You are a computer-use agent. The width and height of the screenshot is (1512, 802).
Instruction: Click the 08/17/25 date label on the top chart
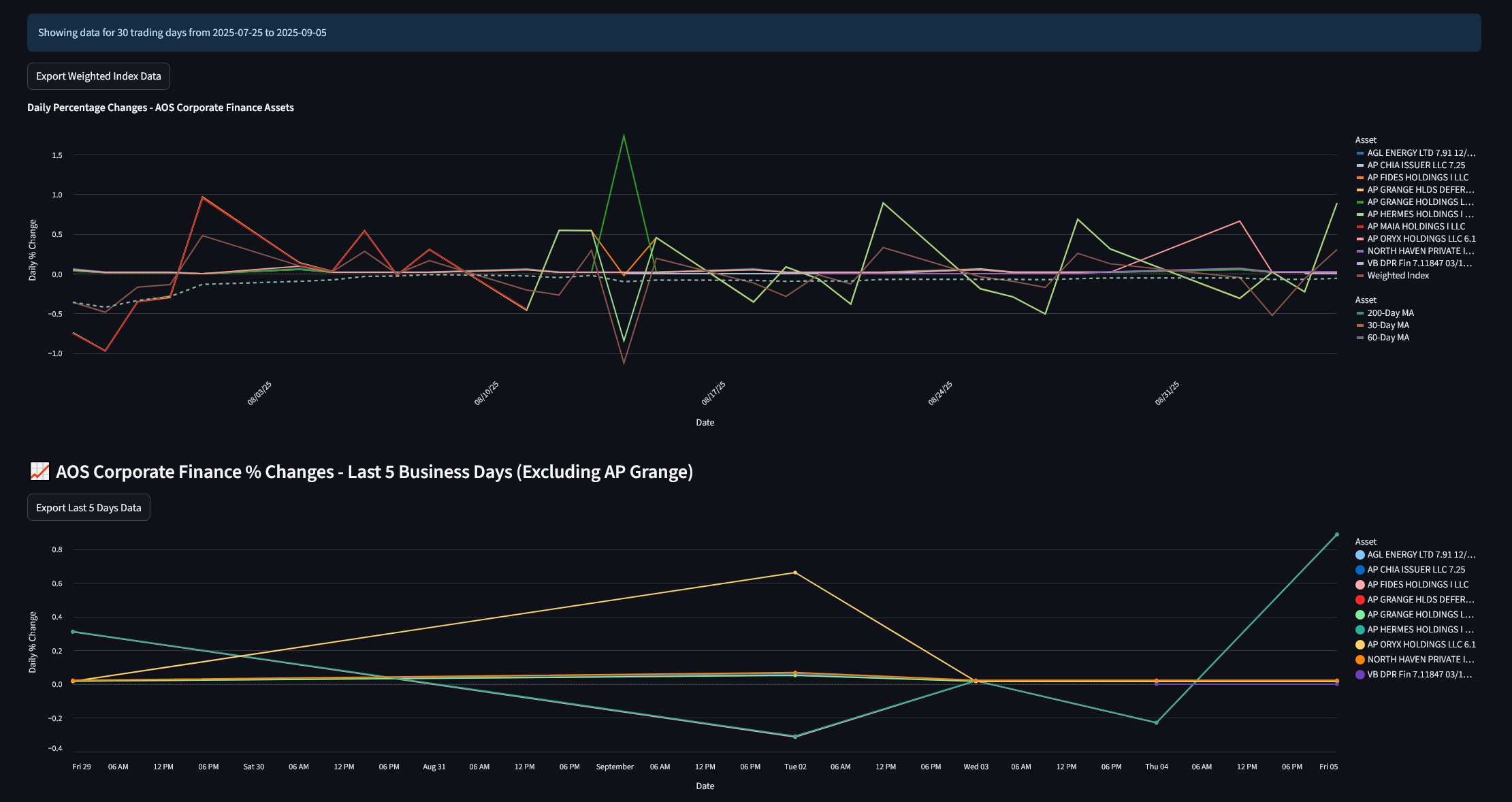[x=713, y=394]
